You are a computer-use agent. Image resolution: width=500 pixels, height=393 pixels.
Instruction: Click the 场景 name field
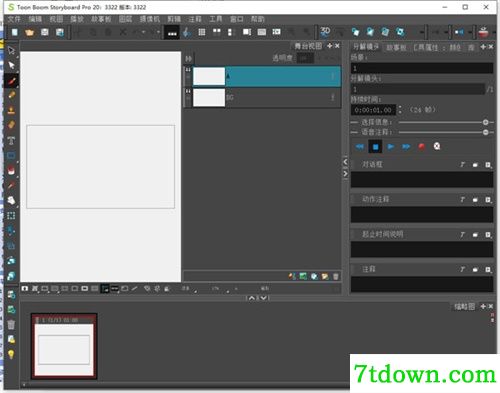tap(422, 68)
